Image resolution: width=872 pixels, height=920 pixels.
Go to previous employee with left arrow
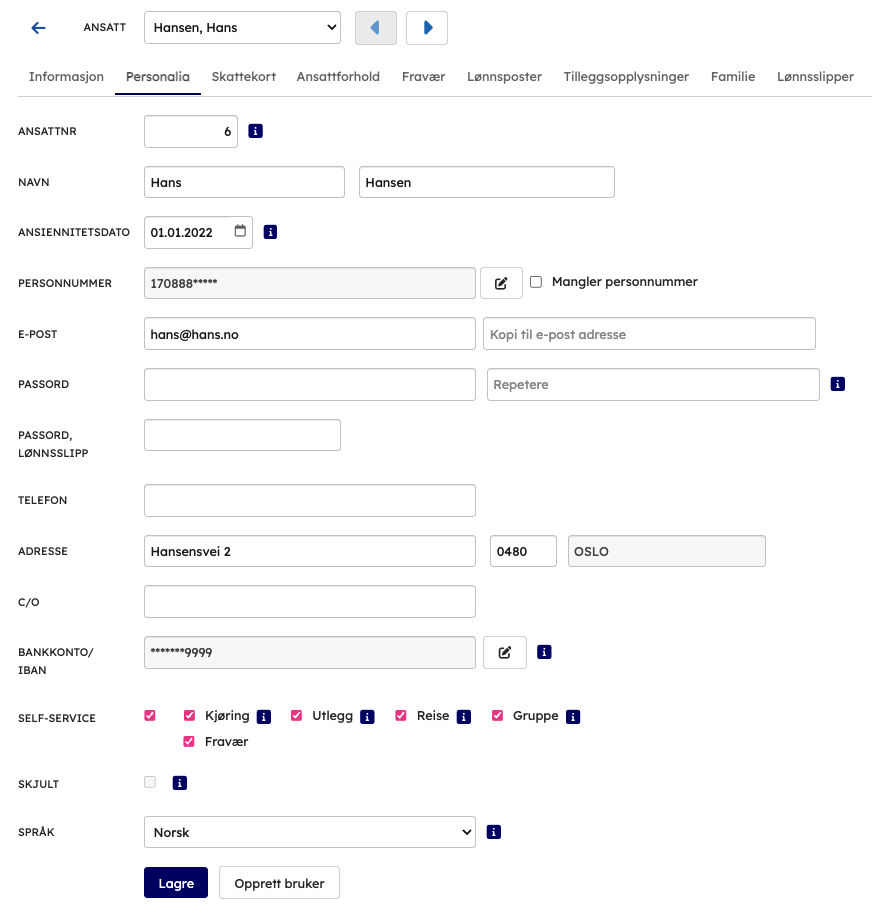coord(376,28)
